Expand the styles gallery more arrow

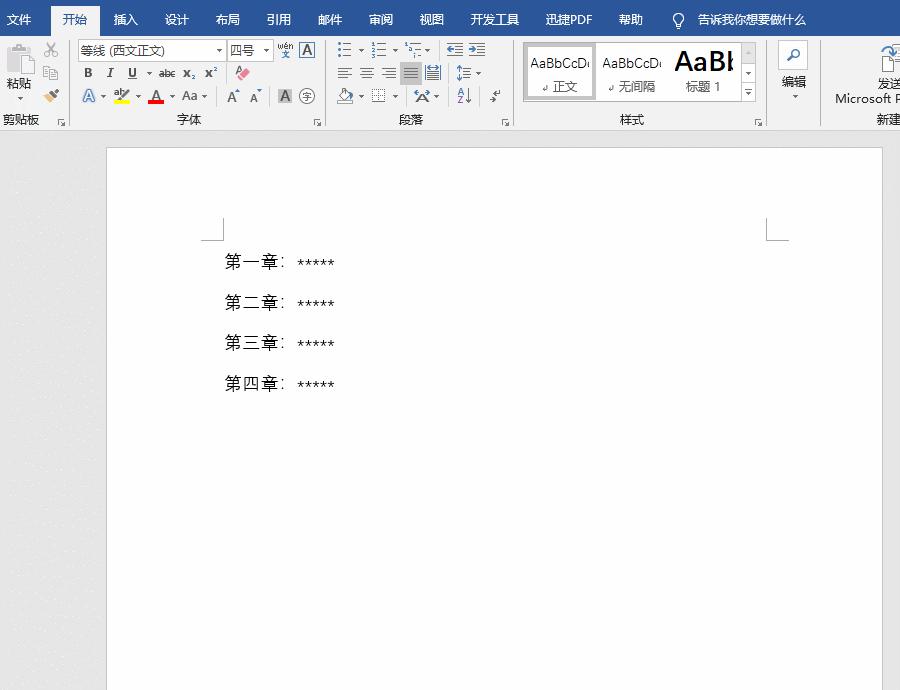pyautogui.click(x=748, y=93)
